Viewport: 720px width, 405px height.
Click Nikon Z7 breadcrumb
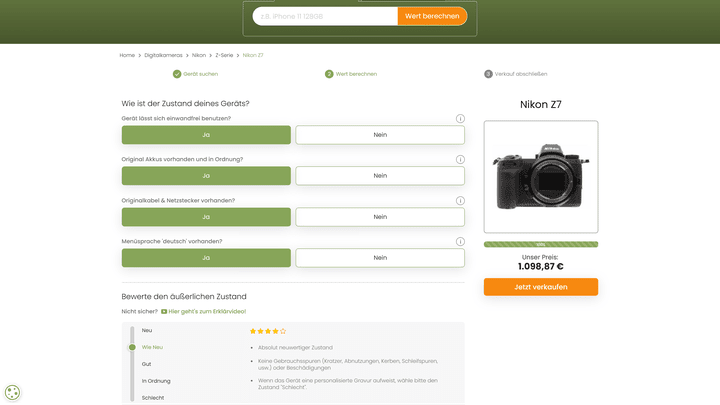tap(253, 55)
